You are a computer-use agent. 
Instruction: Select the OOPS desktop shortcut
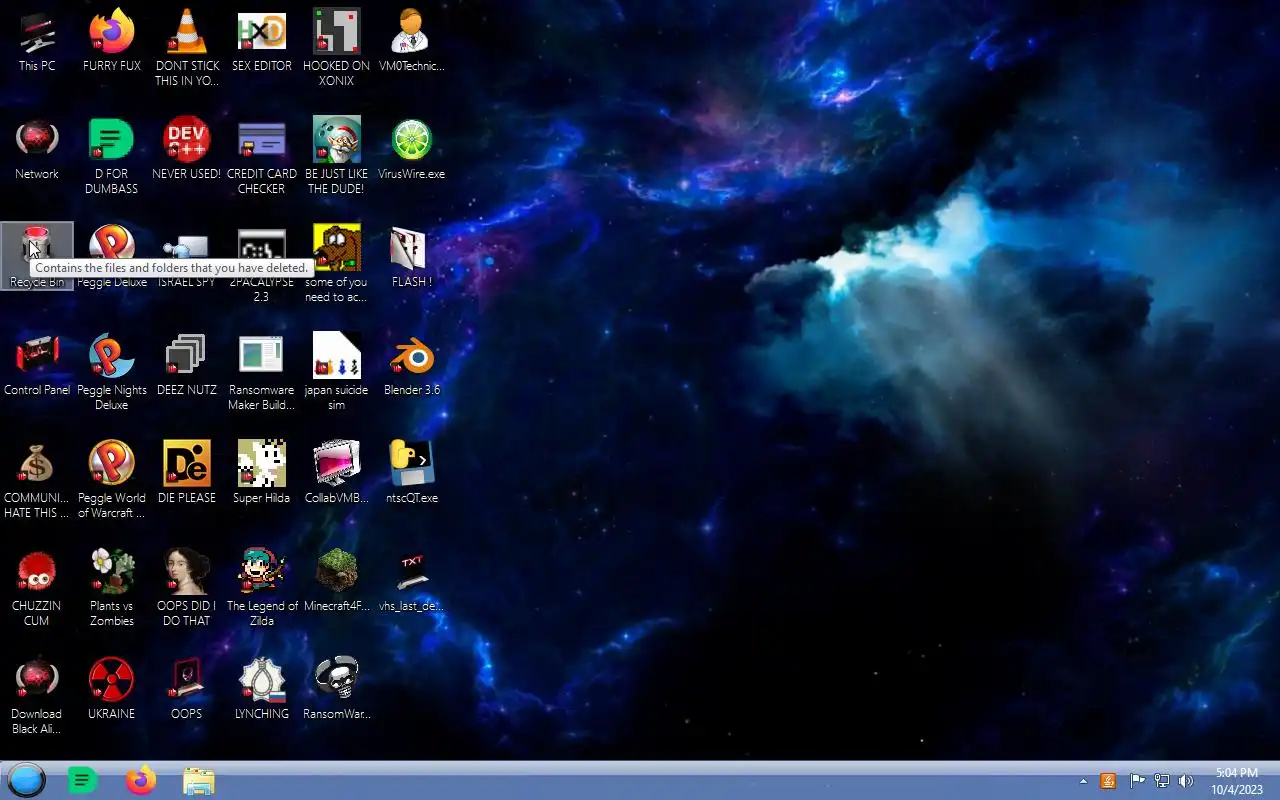[187, 690]
